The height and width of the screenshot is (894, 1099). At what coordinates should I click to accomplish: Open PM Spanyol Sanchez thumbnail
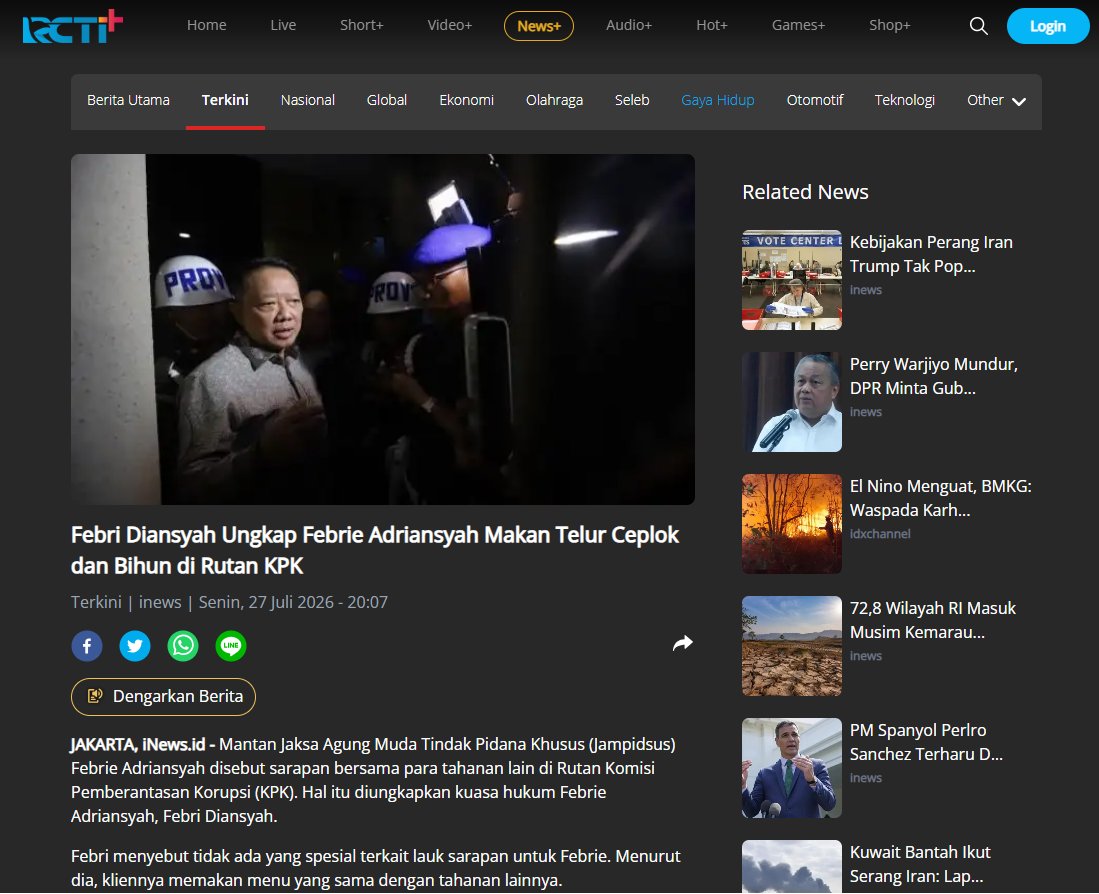tap(792, 768)
